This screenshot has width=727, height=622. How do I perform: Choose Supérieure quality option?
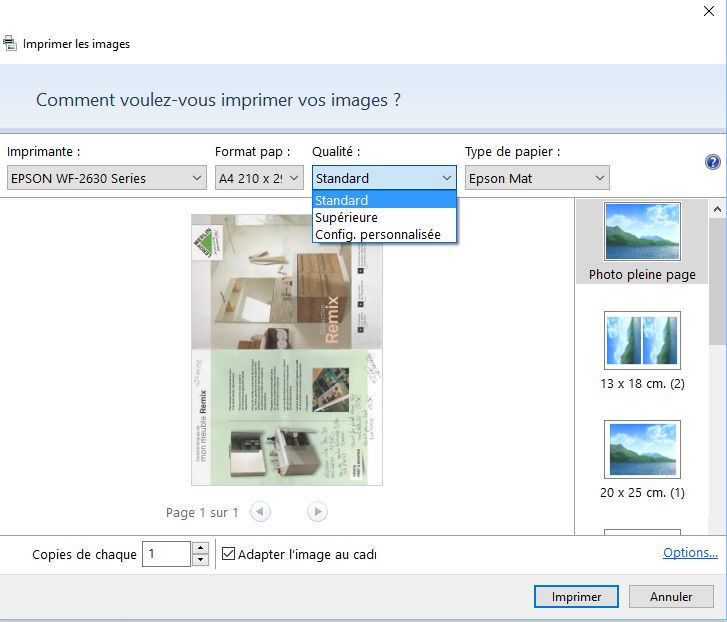(384, 217)
